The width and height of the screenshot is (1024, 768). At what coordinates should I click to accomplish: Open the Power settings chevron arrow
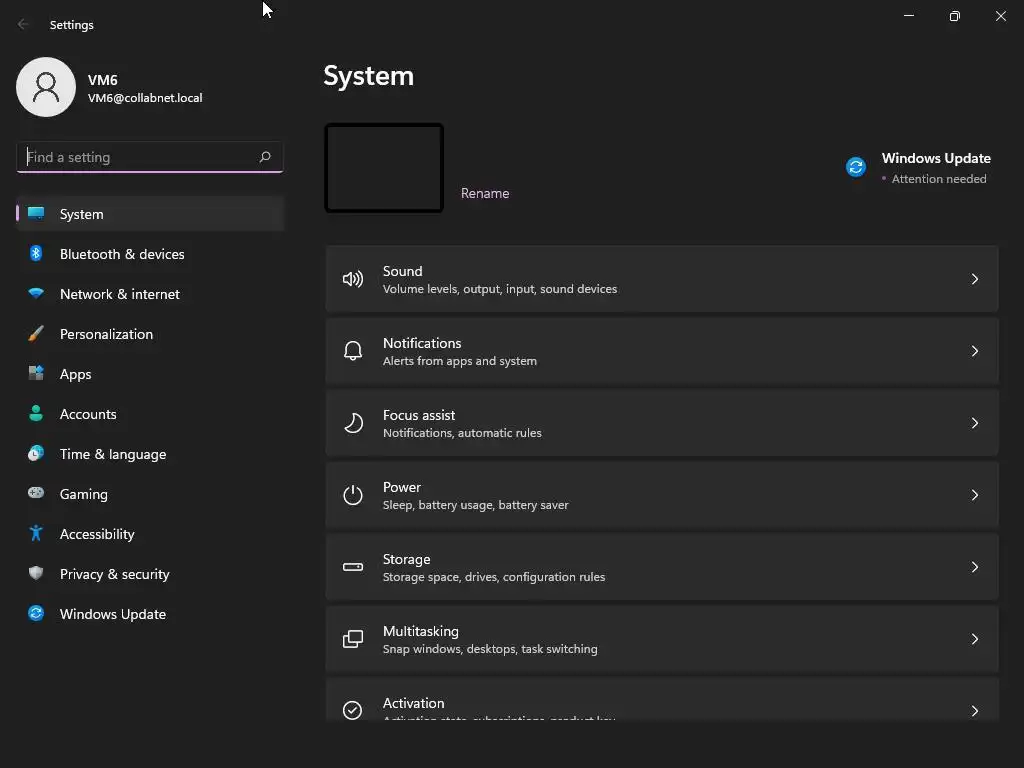(x=975, y=495)
